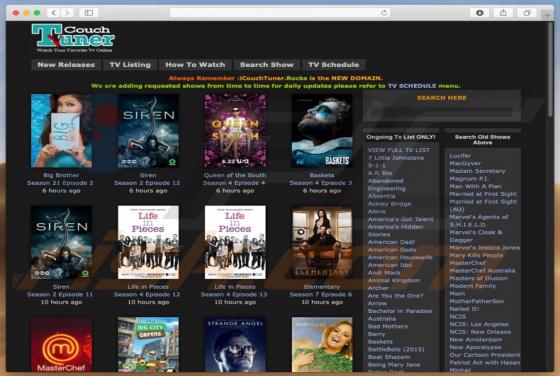The image size is (560, 376).
Task: Open VIEW FULL TV LIST link
Action: [399, 150]
